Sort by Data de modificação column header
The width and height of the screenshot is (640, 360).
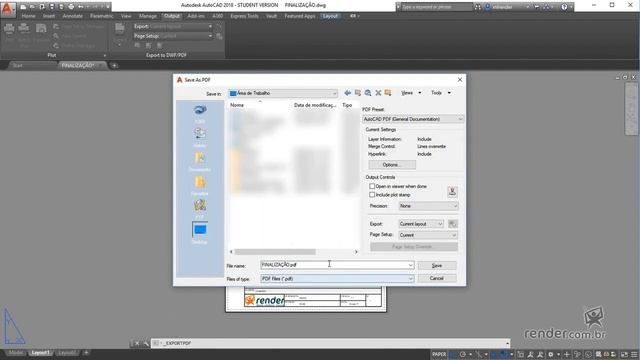click(315, 105)
